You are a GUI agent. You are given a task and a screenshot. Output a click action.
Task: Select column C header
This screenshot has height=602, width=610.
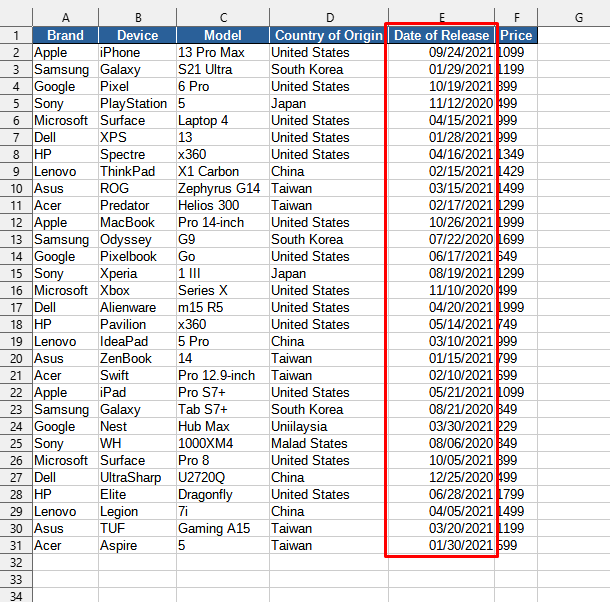tap(223, 18)
